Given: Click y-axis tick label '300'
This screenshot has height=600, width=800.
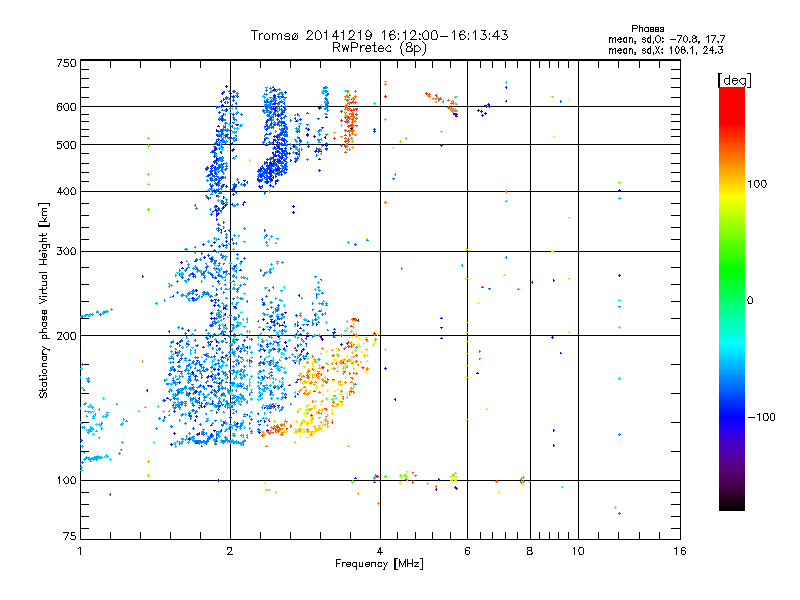Looking at the screenshot, I should coord(66,251).
